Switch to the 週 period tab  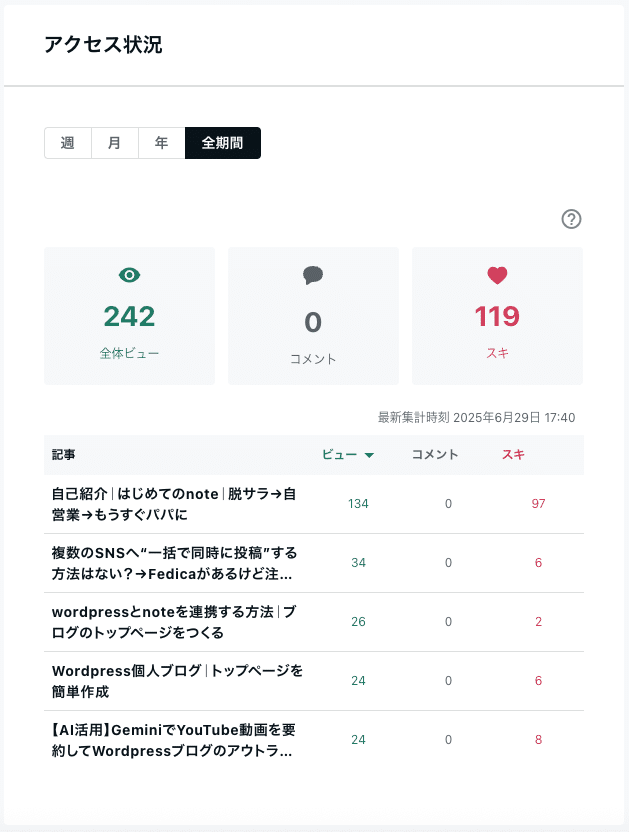tap(67, 142)
